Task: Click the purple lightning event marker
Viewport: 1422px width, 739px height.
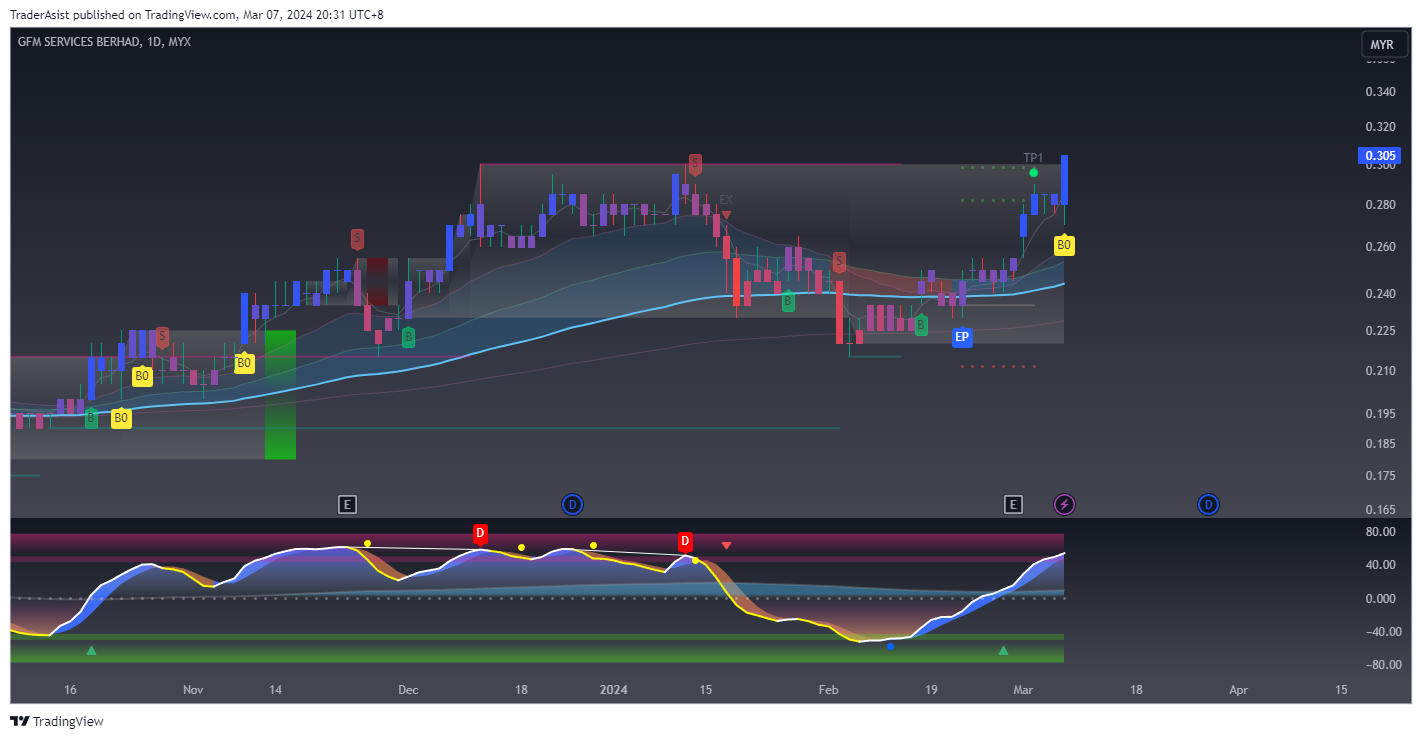Action: point(1065,504)
